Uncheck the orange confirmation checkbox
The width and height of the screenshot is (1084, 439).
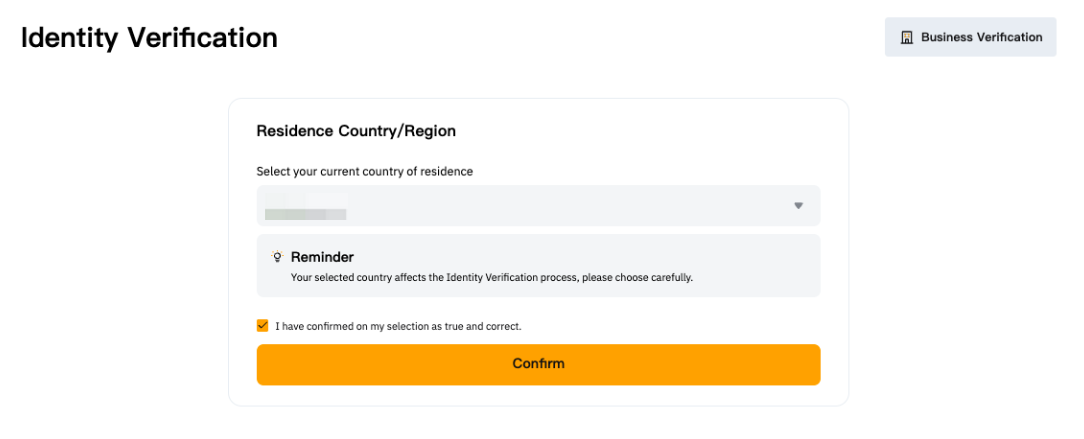coord(263,326)
